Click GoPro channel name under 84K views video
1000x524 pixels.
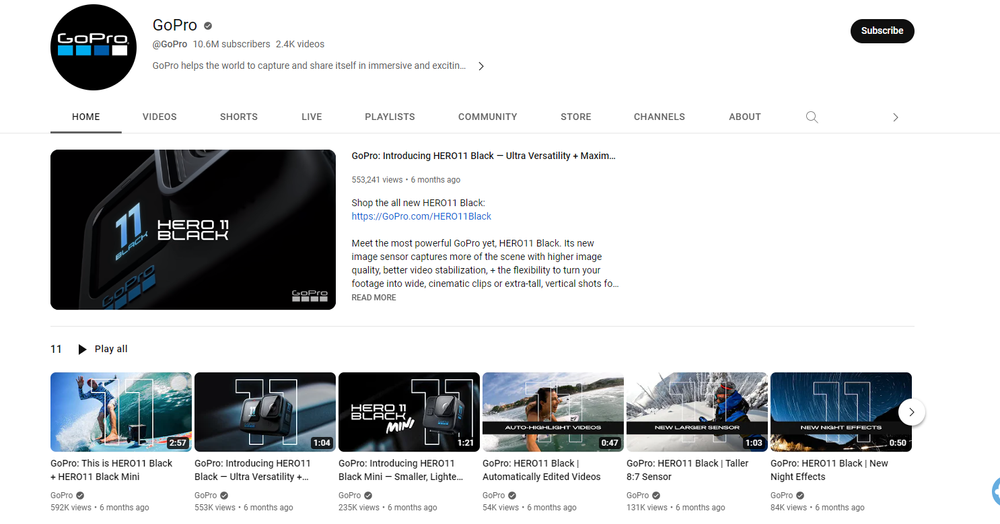(782, 495)
